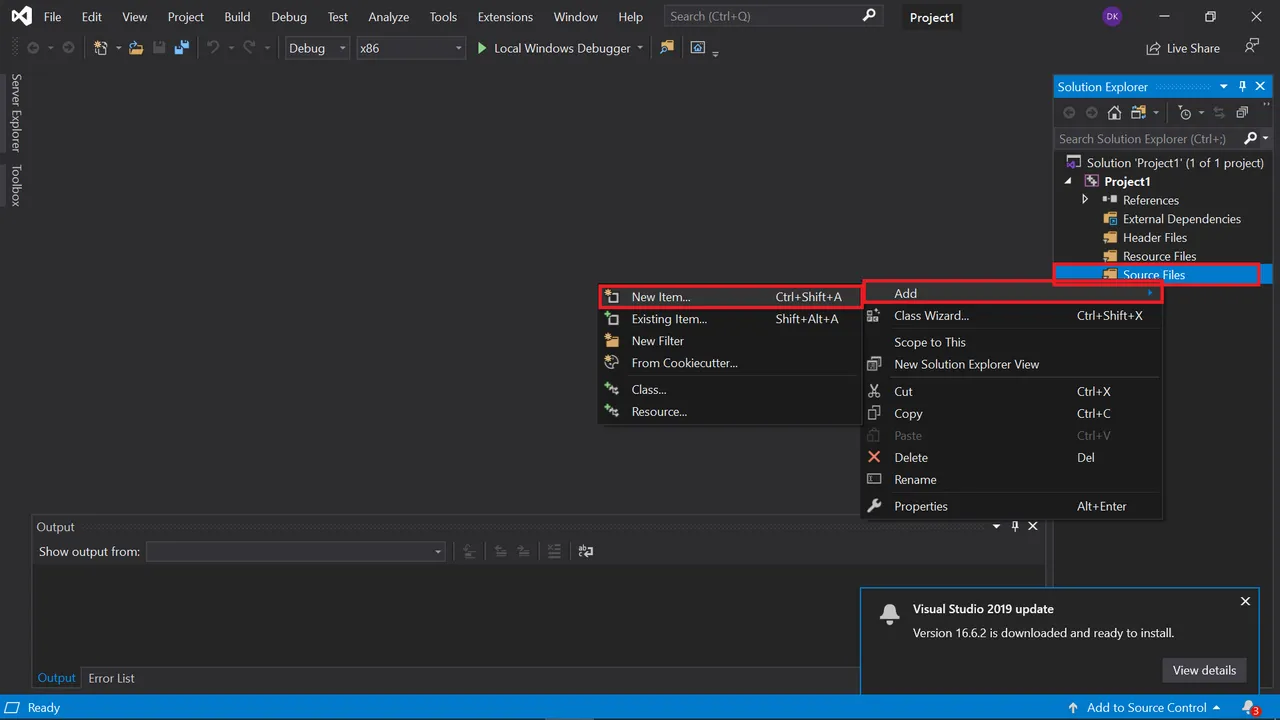Open the New Project dropdown arrow

tap(118, 48)
